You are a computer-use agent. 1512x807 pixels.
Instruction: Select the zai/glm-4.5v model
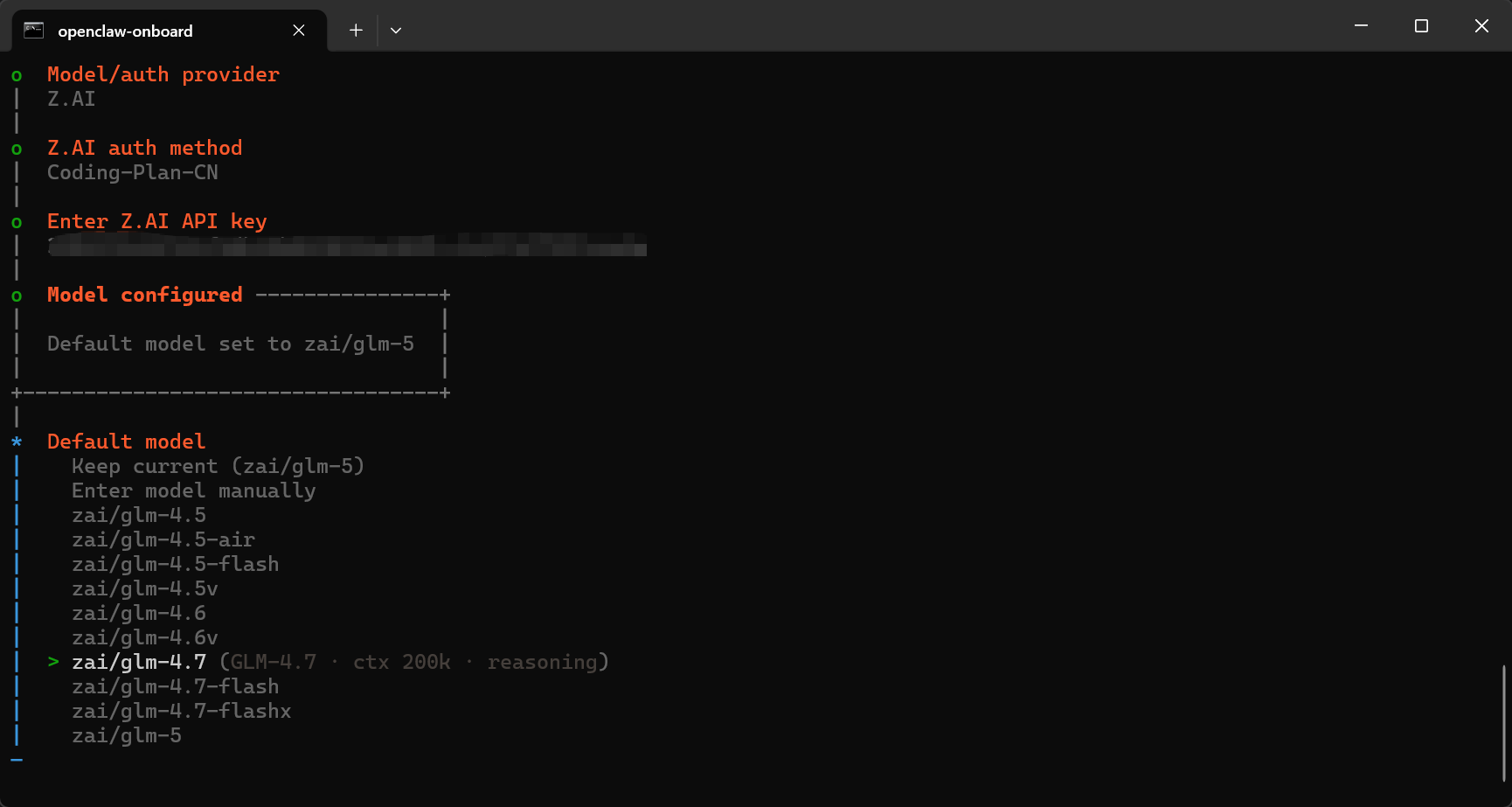point(145,588)
